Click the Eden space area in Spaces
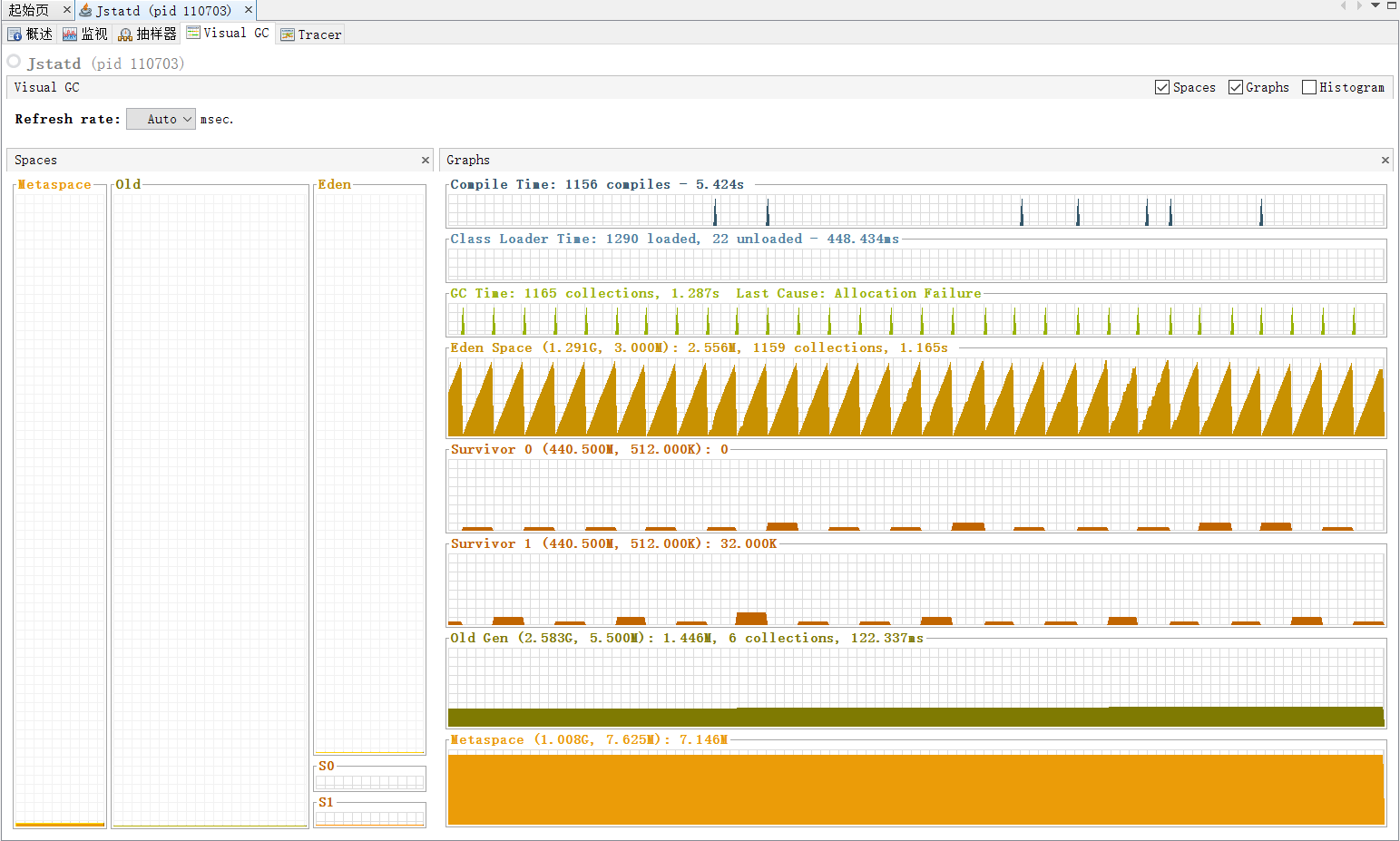The width and height of the screenshot is (1400, 841). pos(369,472)
